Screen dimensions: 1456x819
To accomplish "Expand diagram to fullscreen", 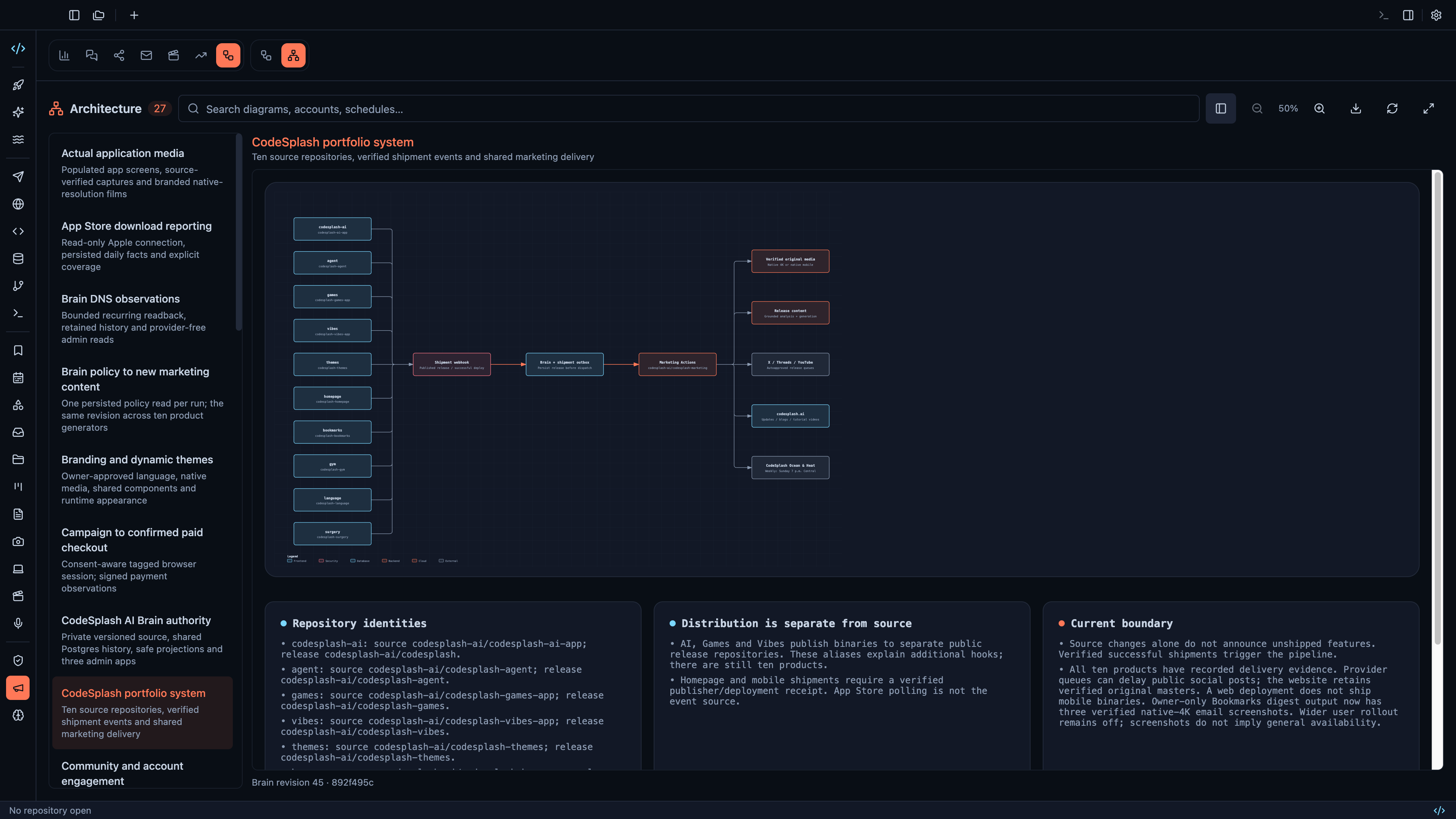I will [1428, 108].
